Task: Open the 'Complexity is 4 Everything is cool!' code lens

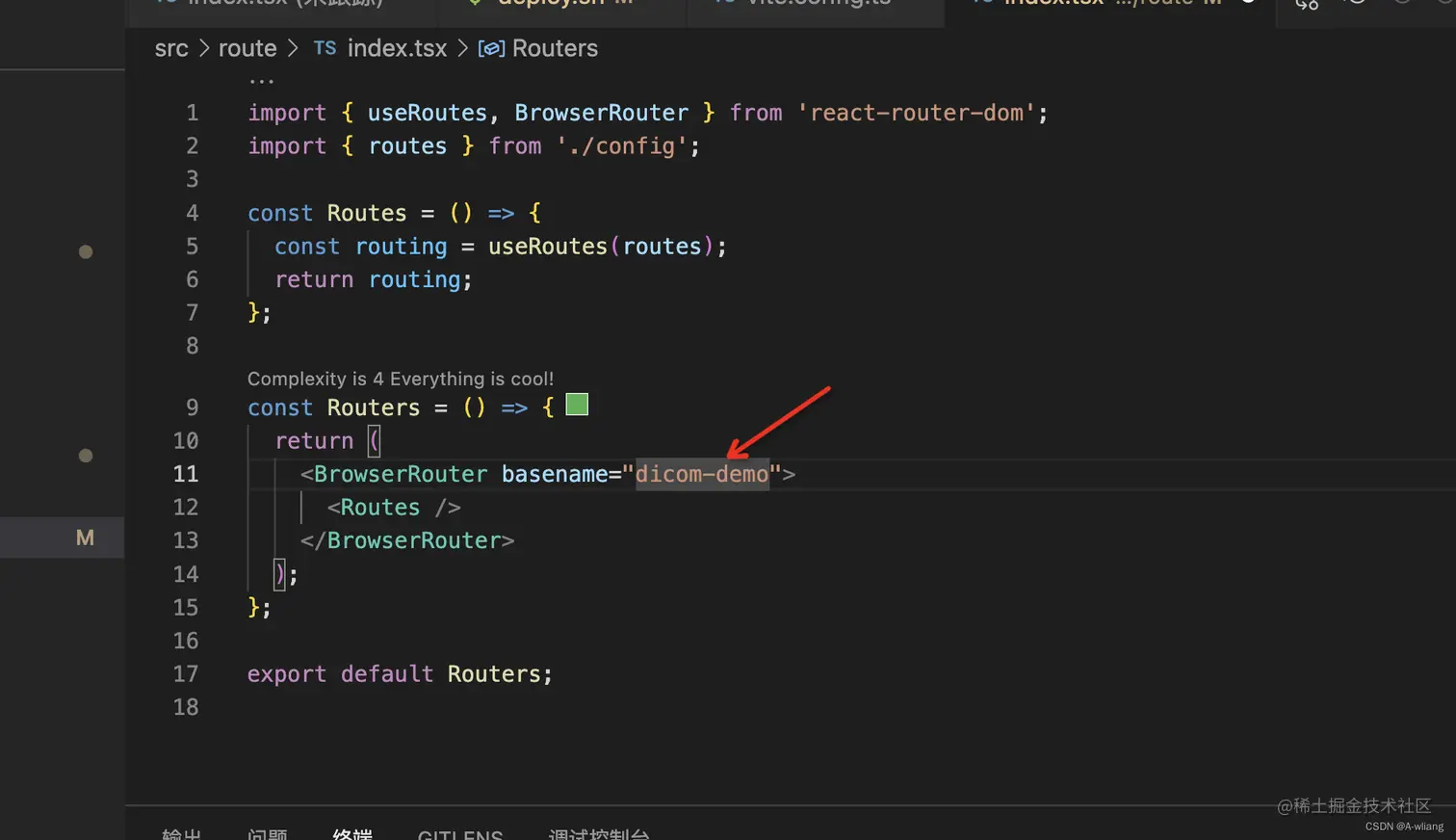Action: [x=401, y=379]
